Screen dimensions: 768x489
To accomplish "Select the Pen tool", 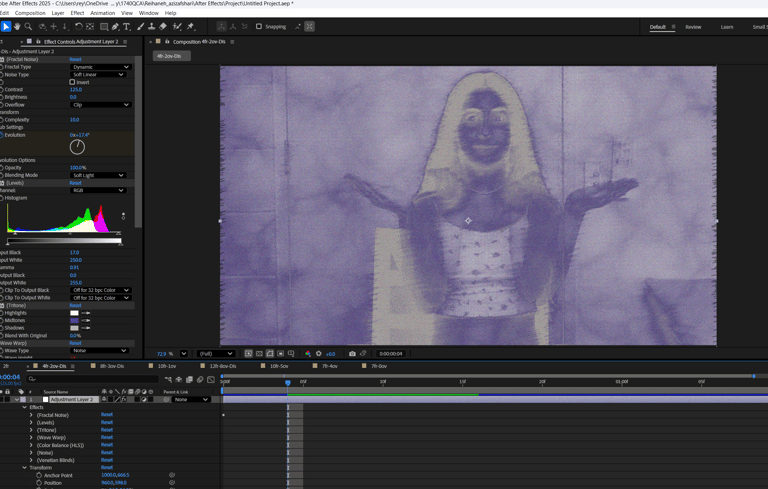I will click(x=115, y=26).
